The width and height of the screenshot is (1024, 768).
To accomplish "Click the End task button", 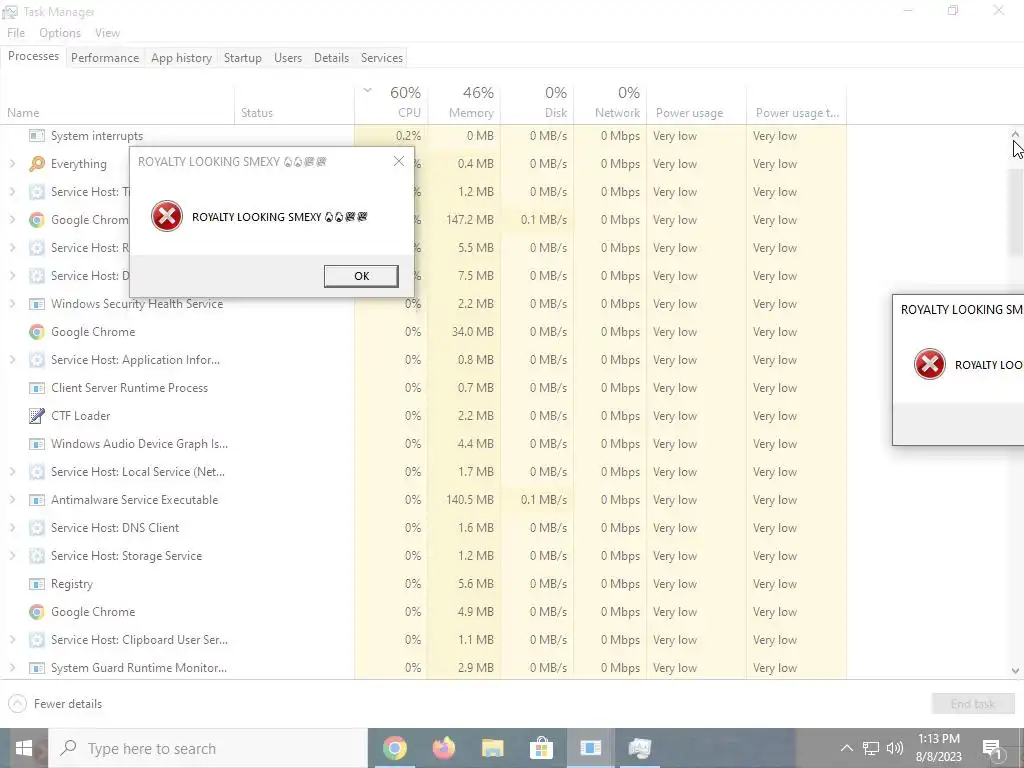I will point(972,703).
